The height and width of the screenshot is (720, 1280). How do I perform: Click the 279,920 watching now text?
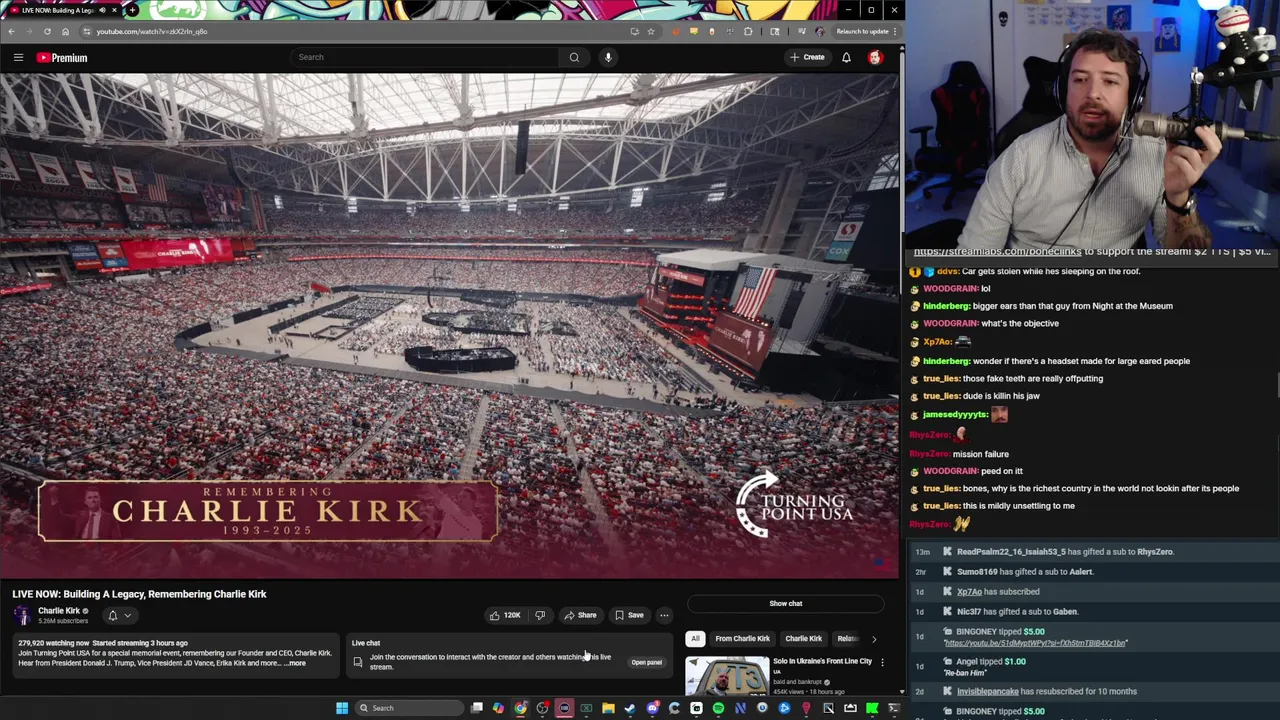pos(53,643)
